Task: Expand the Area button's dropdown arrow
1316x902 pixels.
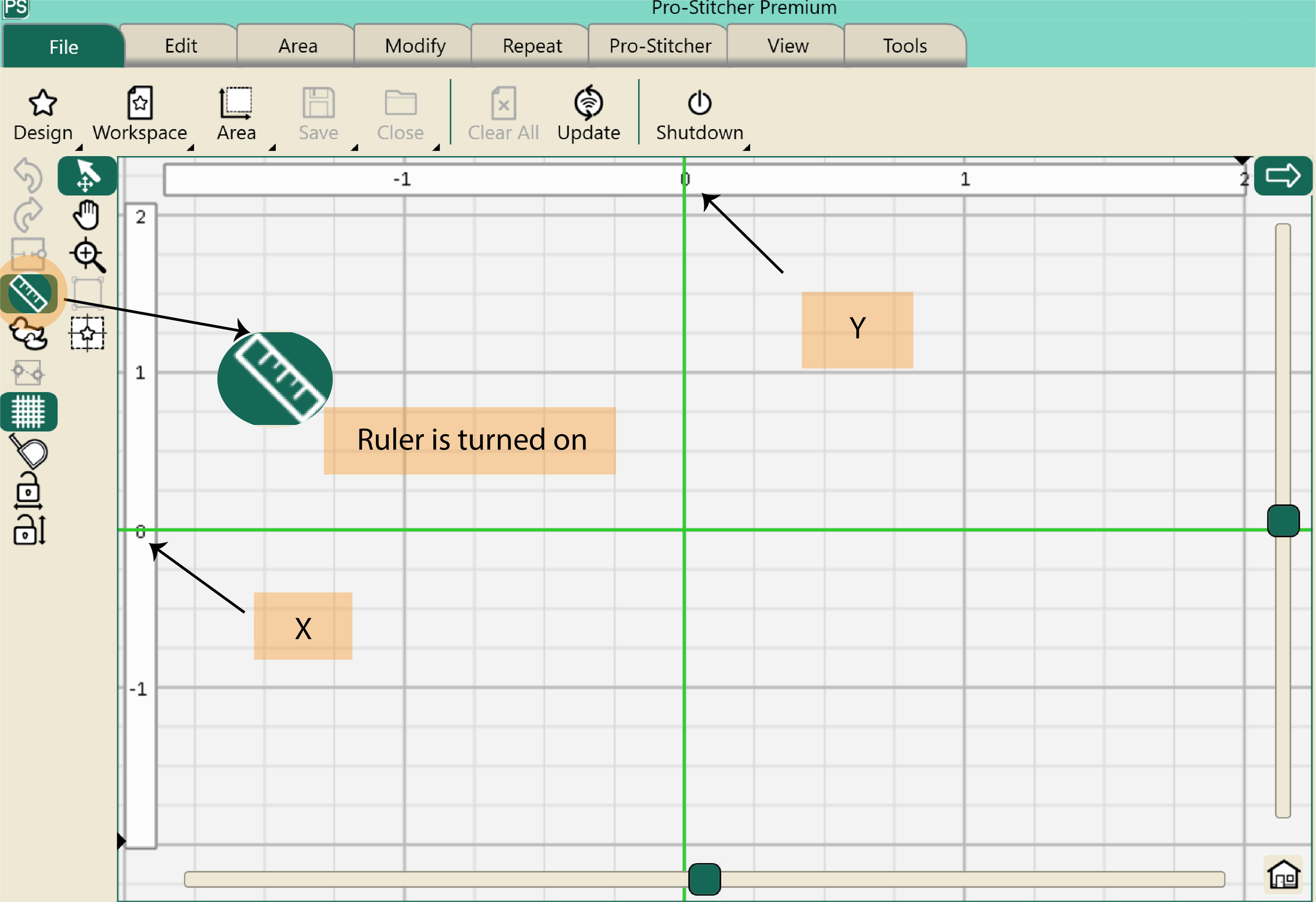Action: 272,148
